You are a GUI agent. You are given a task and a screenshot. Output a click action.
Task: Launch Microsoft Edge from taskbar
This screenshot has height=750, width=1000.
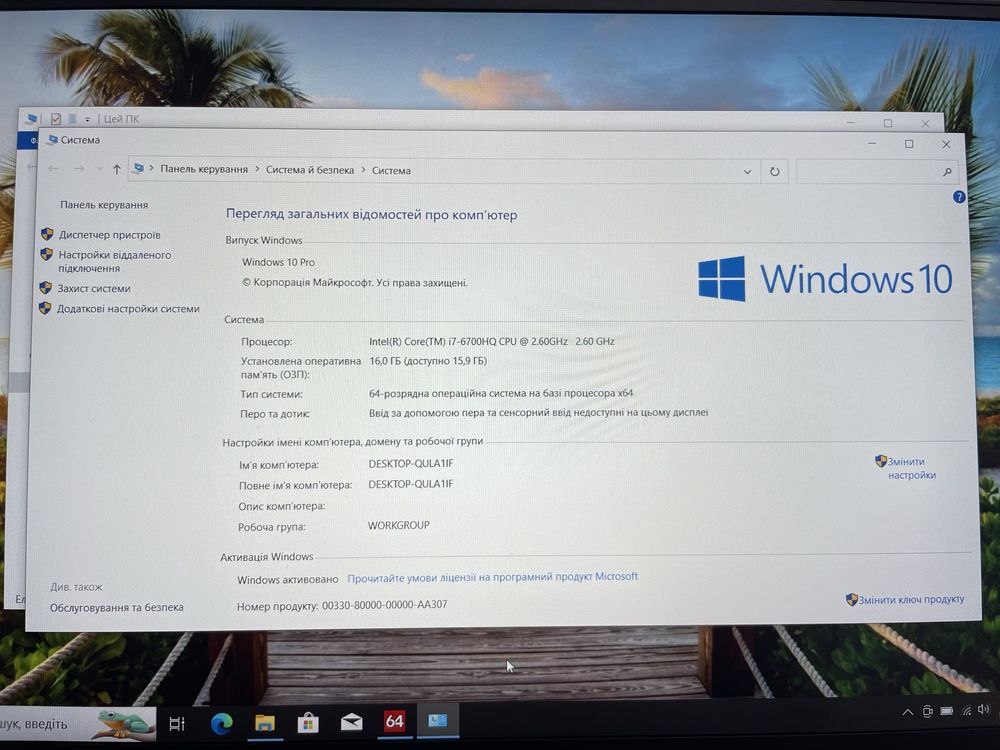(221, 723)
